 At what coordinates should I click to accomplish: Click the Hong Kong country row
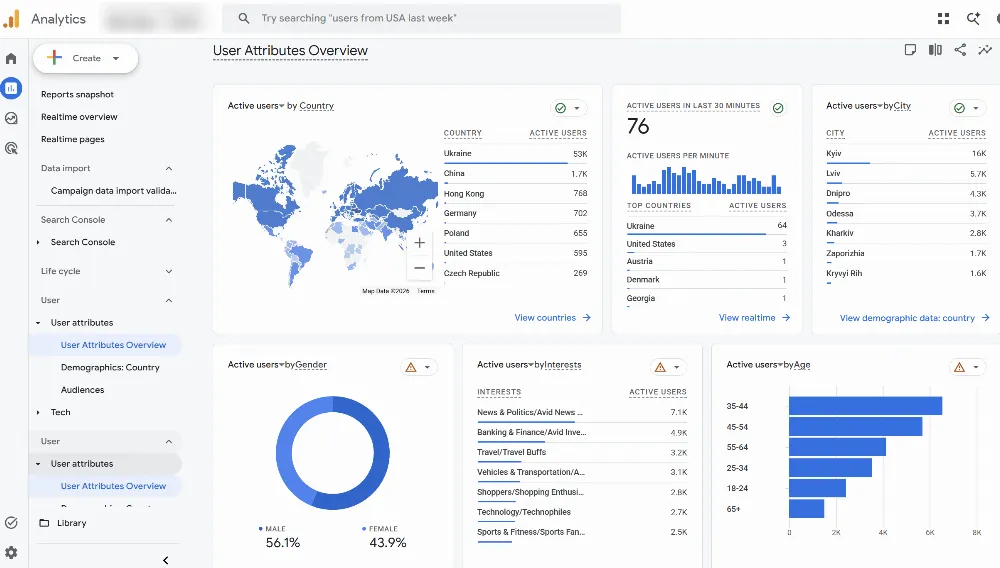(515, 193)
